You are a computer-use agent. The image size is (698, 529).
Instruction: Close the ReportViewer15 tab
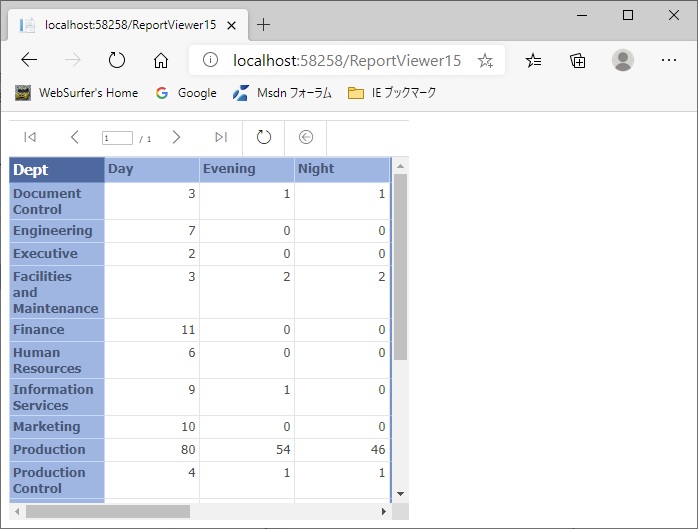click(231, 25)
